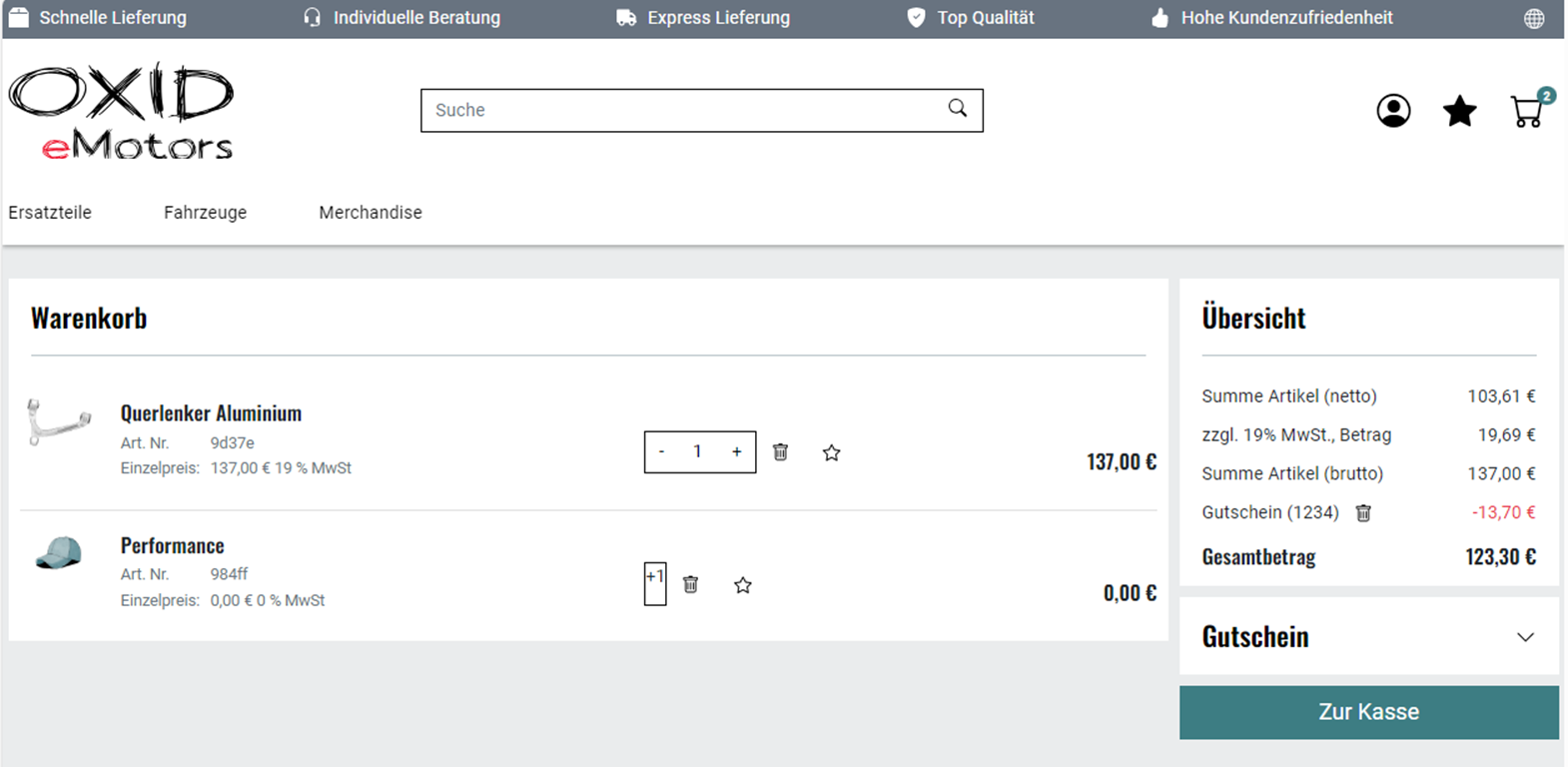
Task: Expand the Gutschein section
Action: 1524,637
